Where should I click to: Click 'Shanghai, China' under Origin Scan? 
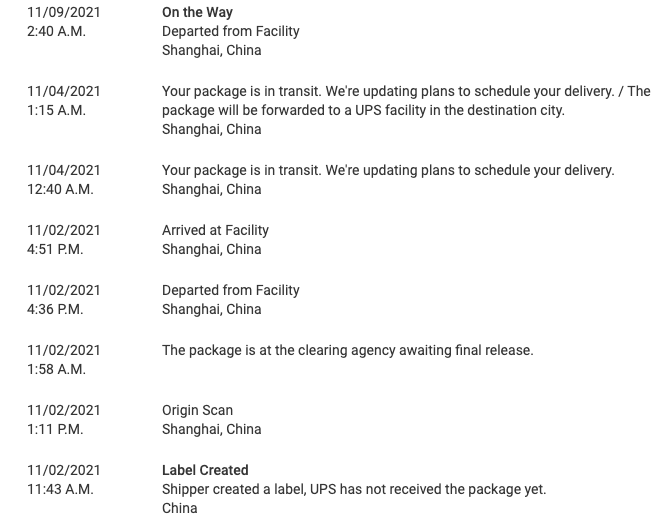211,429
